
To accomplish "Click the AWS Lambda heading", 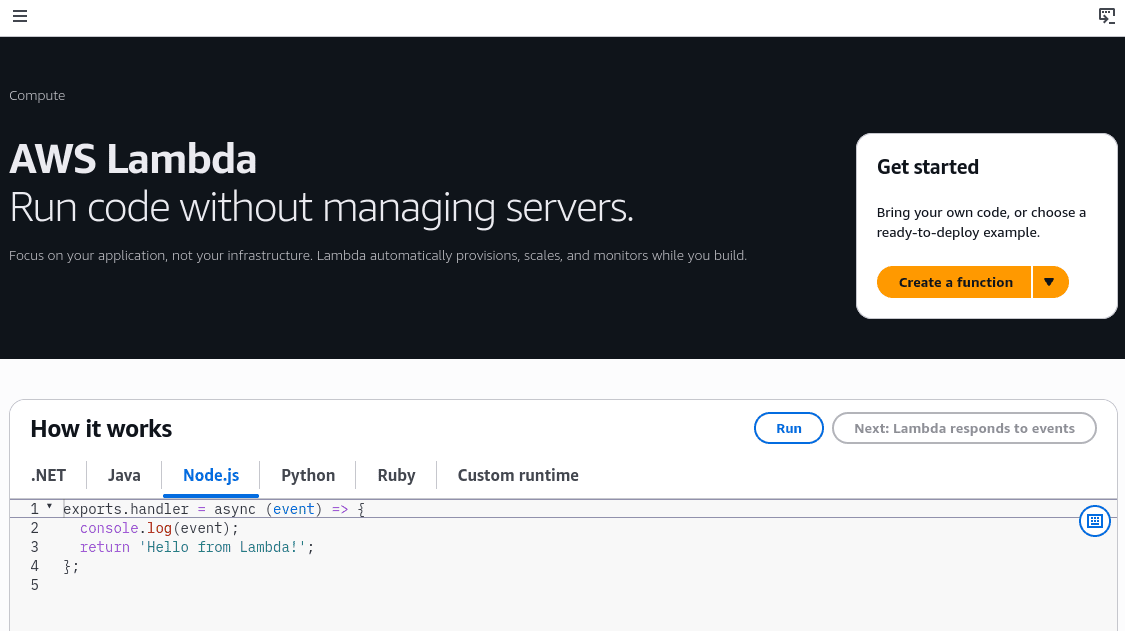I will tap(133, 159).
